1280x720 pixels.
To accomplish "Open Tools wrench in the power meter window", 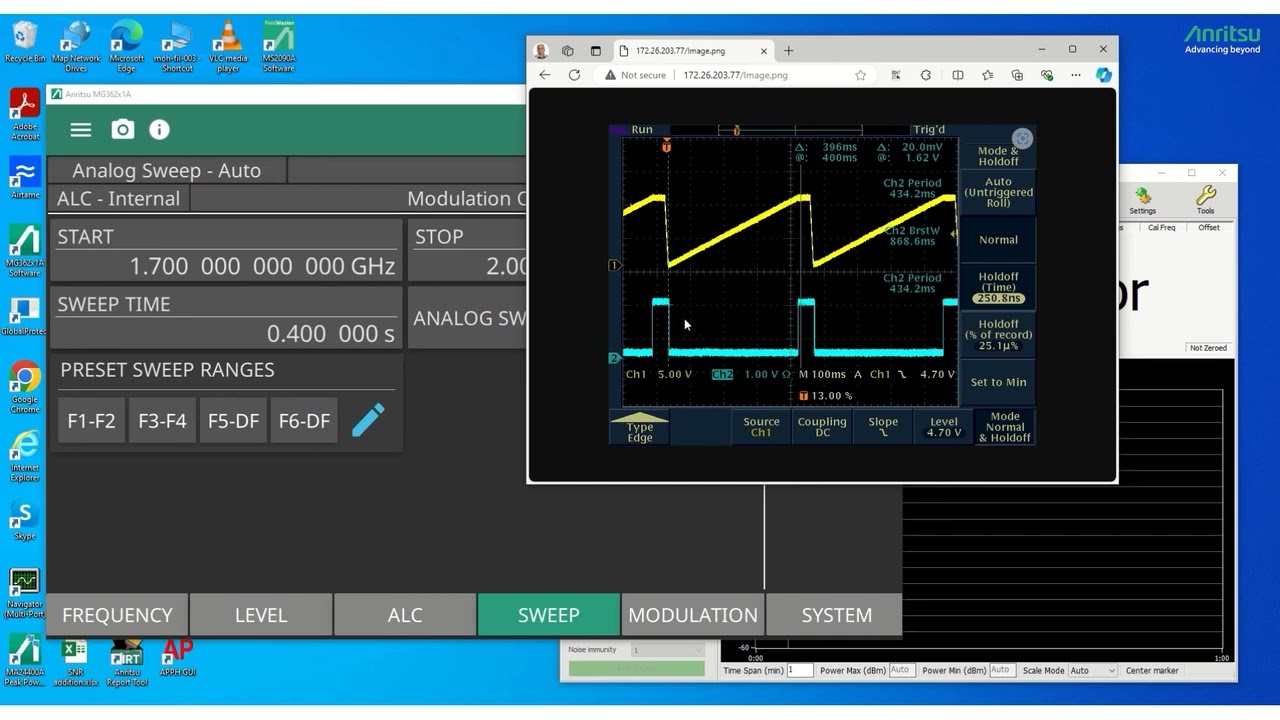I will pyautogui.click(x=1205, y=200).
